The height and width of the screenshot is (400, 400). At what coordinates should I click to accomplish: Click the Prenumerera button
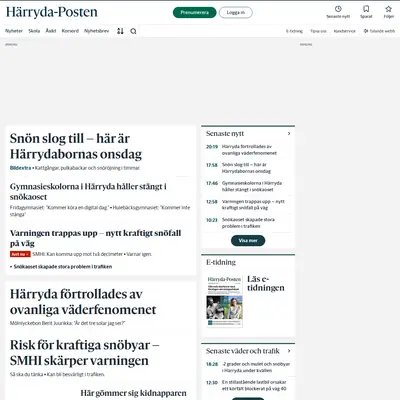pos(195,13)
